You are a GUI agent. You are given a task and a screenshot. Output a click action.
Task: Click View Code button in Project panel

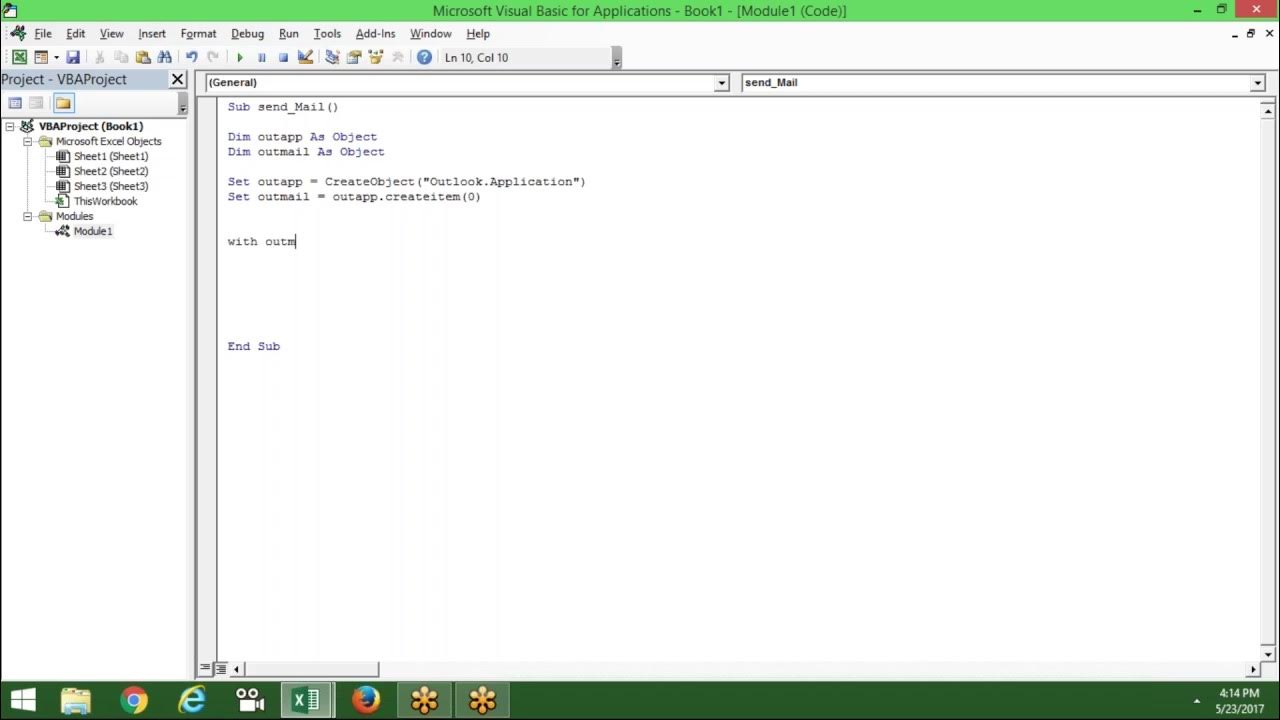(x=16, y=103)
